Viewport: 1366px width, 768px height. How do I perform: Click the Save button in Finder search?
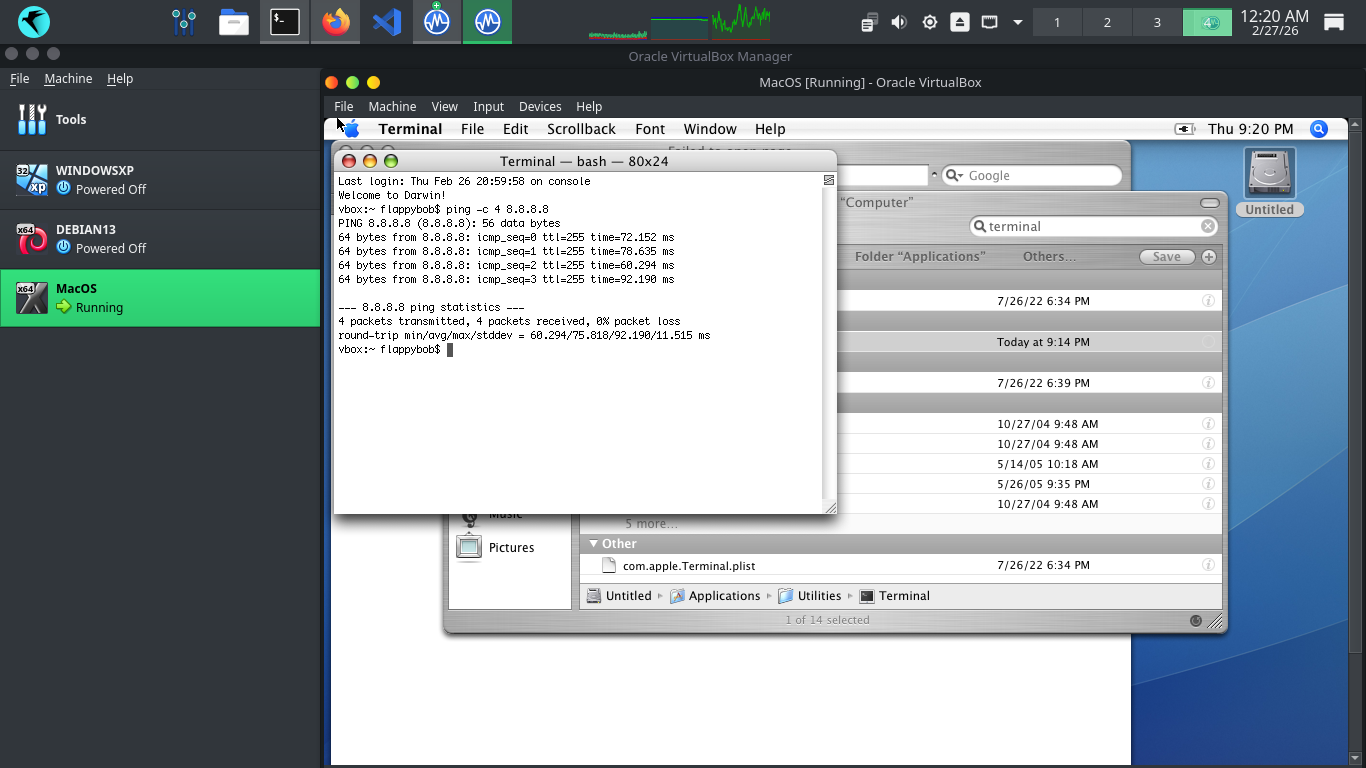click(x=1166, y=257)
